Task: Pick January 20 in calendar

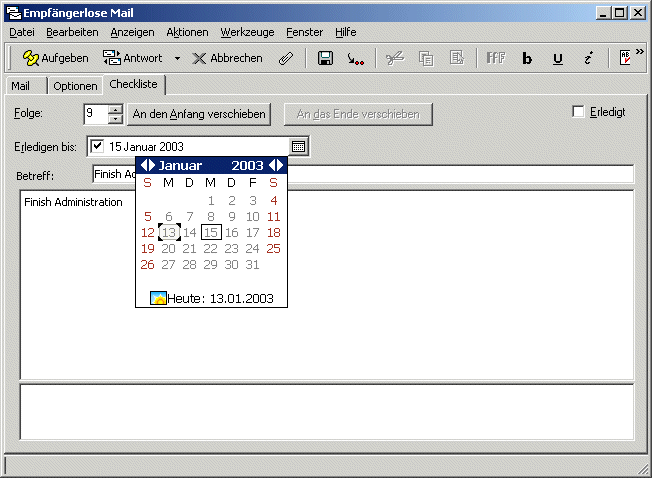Action: pos(168,249)
